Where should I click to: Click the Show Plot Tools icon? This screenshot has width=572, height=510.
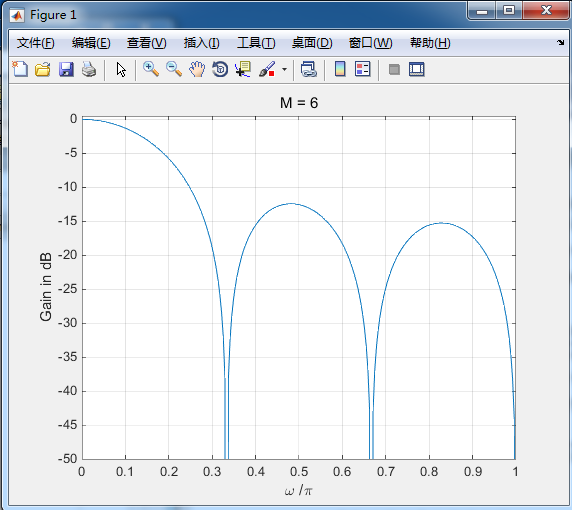(417, 69)
